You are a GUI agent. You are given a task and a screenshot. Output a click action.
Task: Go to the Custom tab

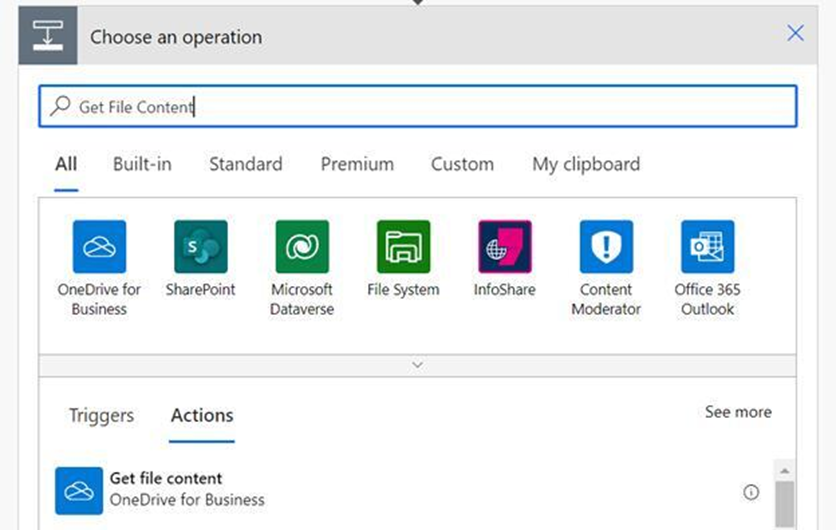[462, 164]
